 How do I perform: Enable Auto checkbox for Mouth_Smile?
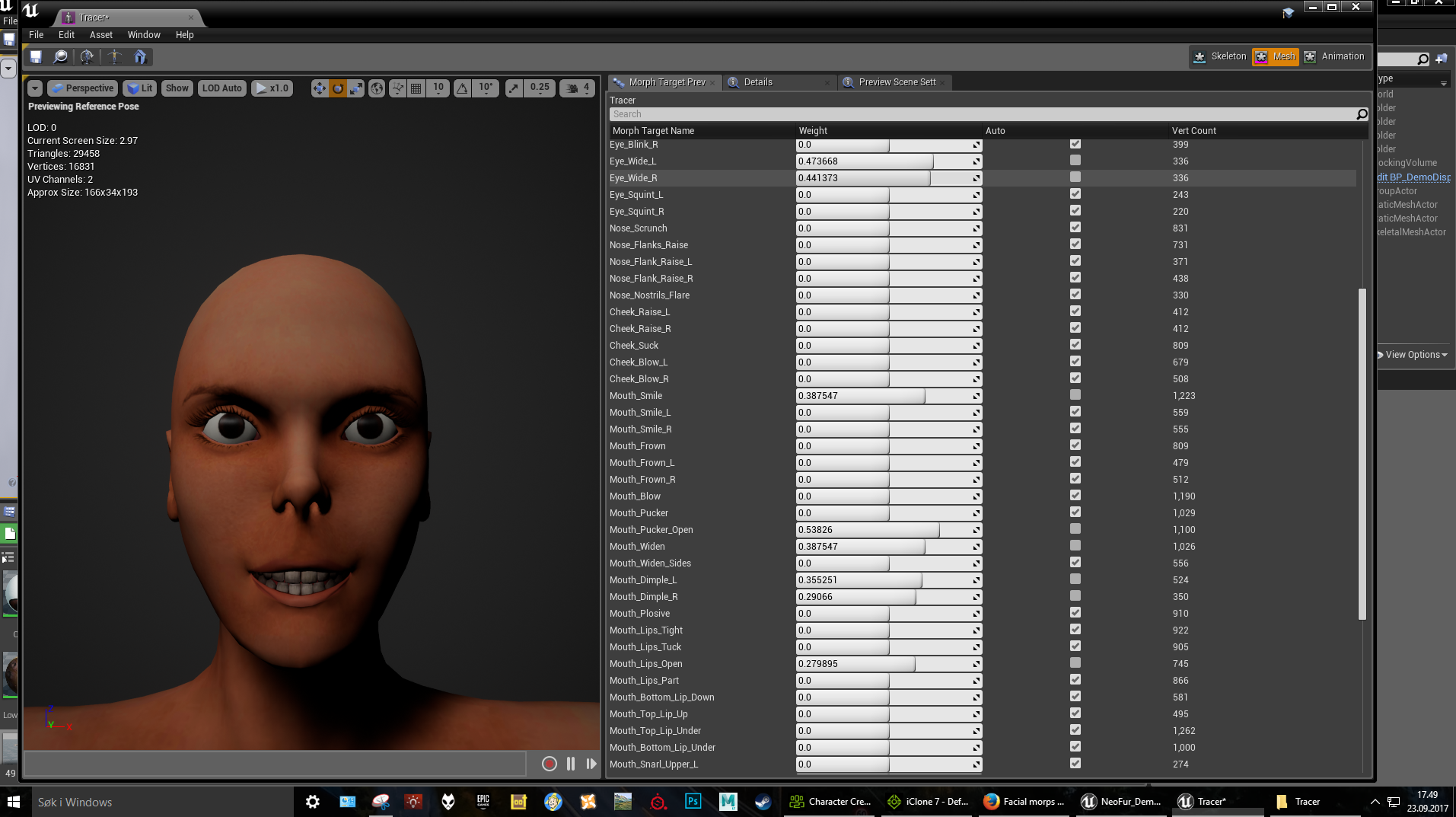tap(1075, 395)
